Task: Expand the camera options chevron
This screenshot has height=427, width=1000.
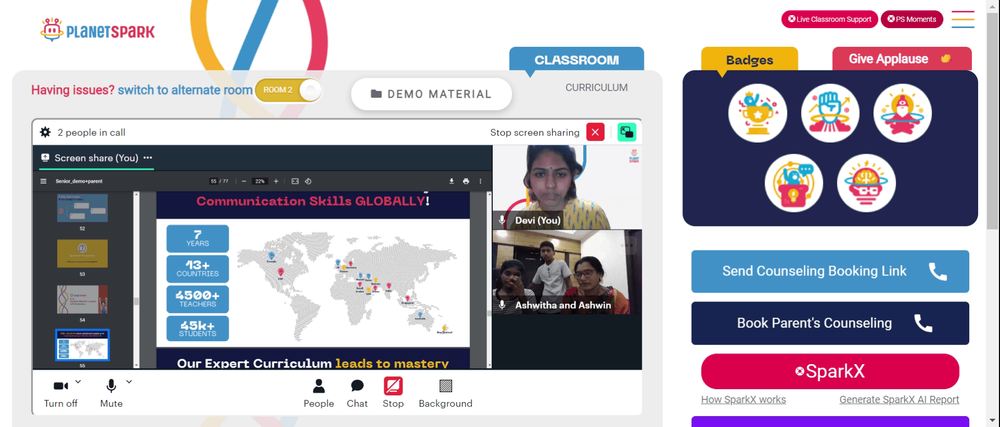Action: coord(78,381)
